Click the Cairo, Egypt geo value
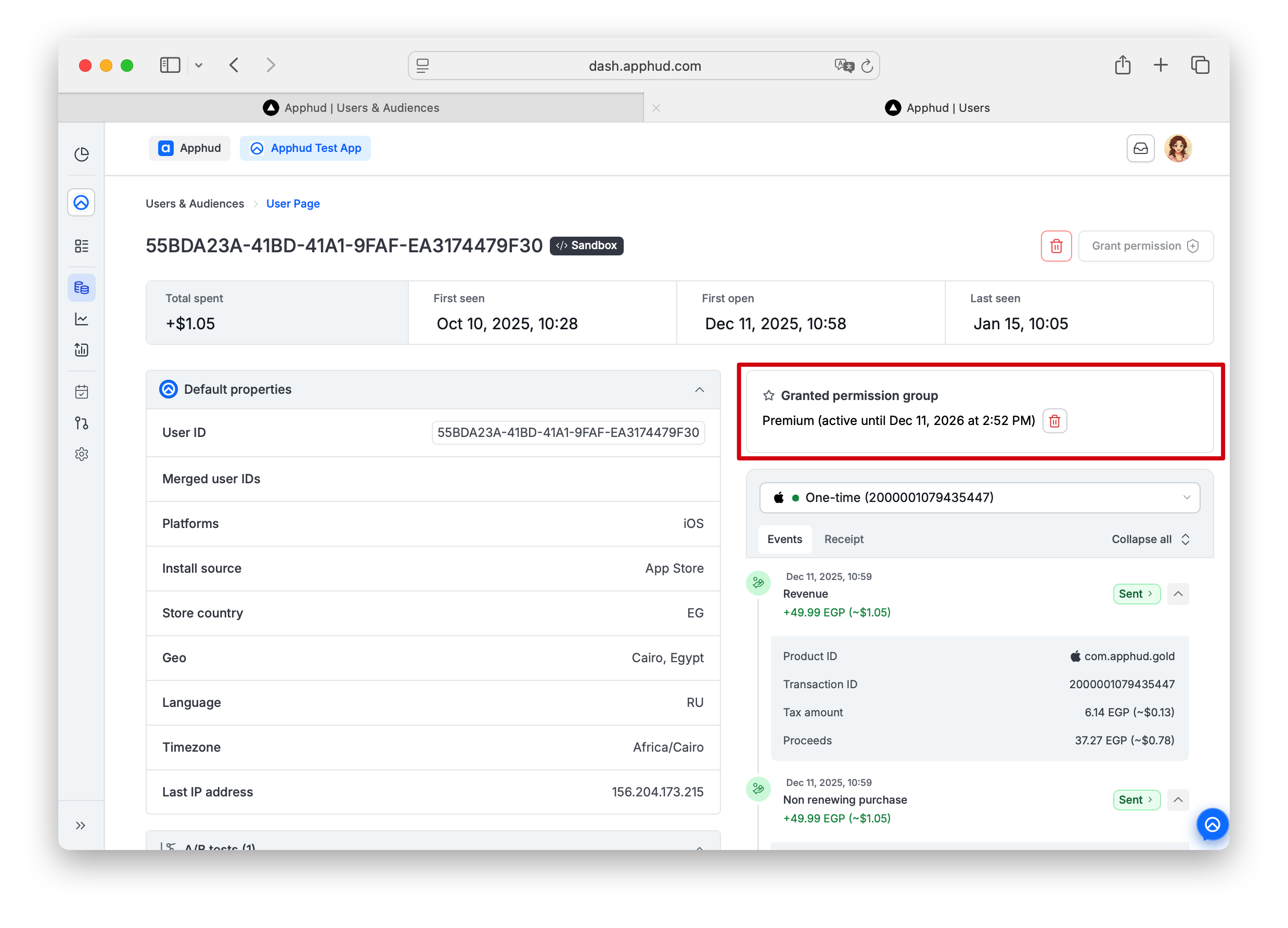The width and height of the screenshot is (1288, 928). pyautogui.click(x=667, y=658)
